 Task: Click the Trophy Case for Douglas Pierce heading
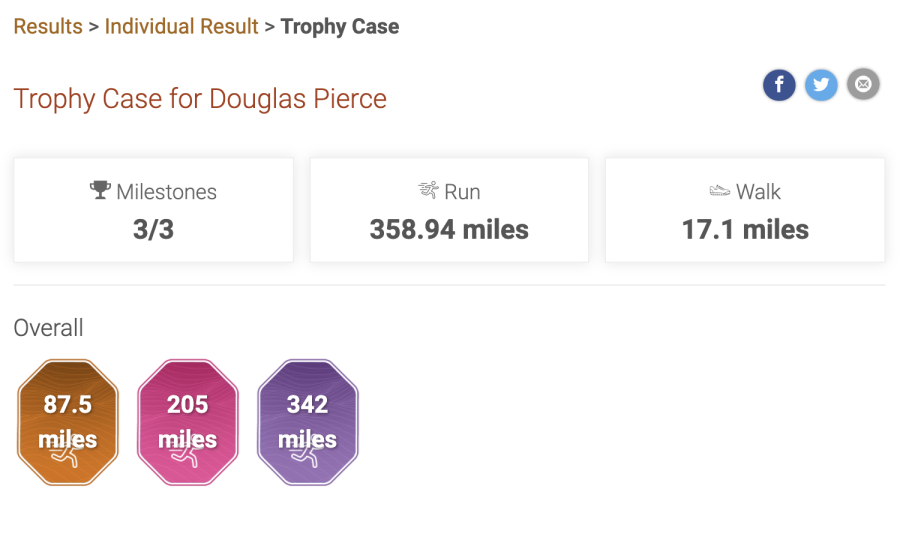coord(200,99)
